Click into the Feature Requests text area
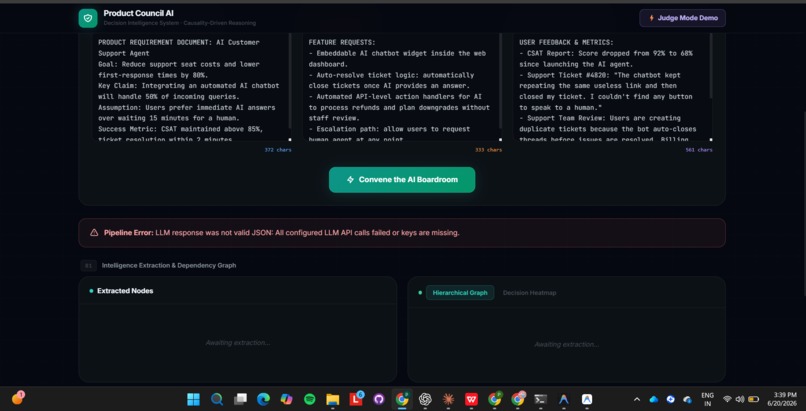Screen dimensions: 806x411 coord(400,87)
